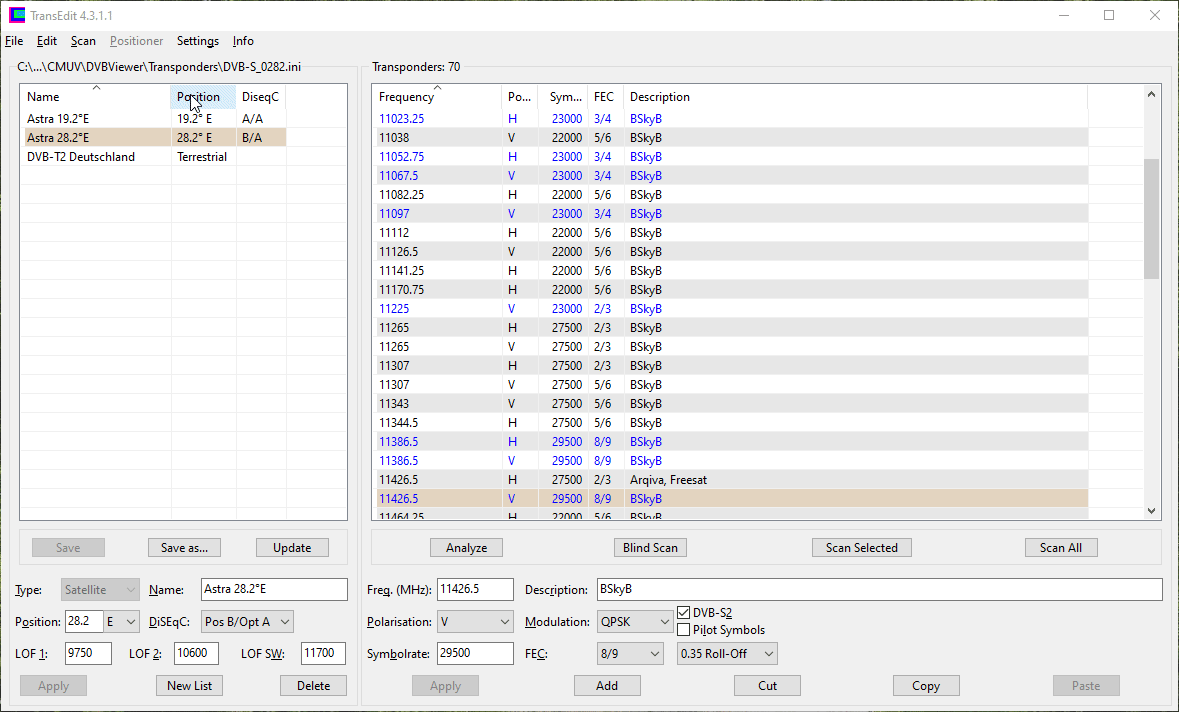The width and height of the screenshot is (1179, 712).
Task: Expand the Modulation QPSK dropdown
Action: pyautogui.click(x=636, y=622)
